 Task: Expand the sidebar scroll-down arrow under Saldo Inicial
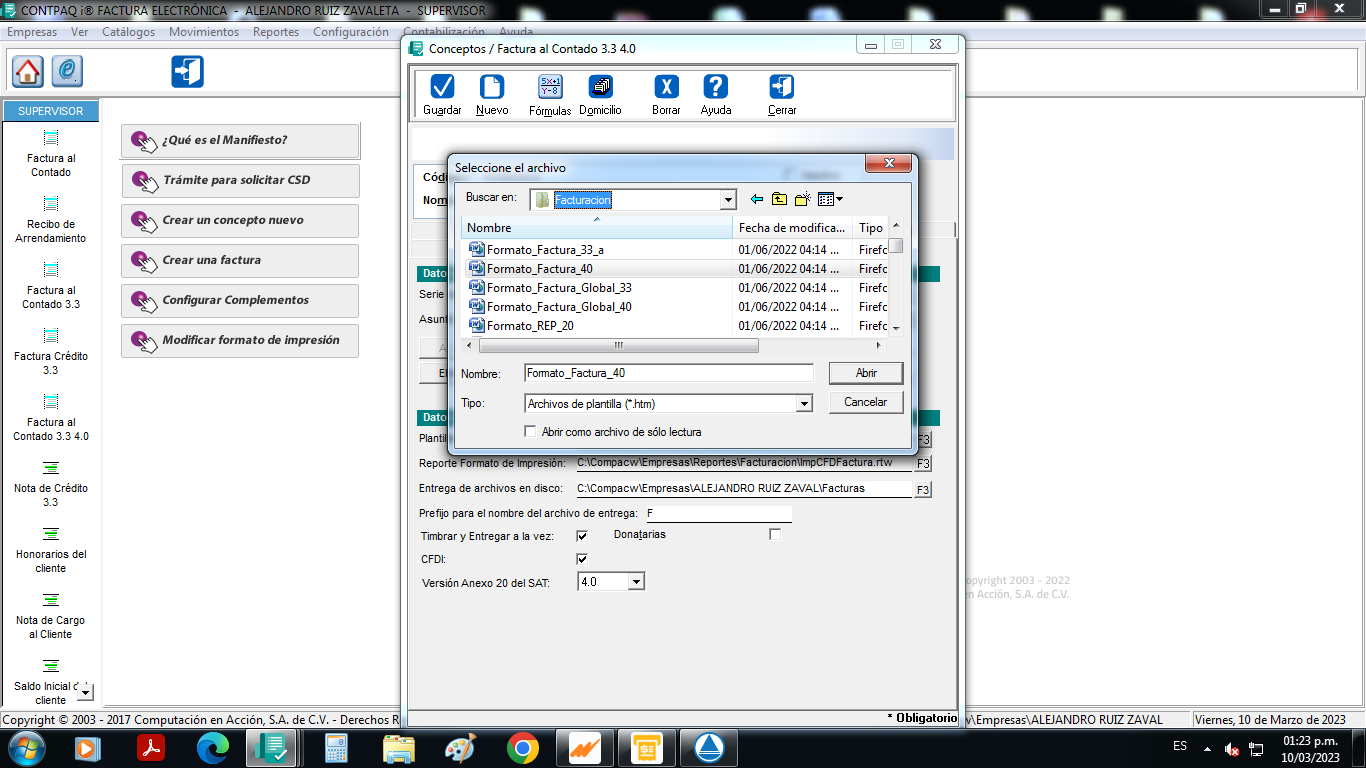click(85, 692)
